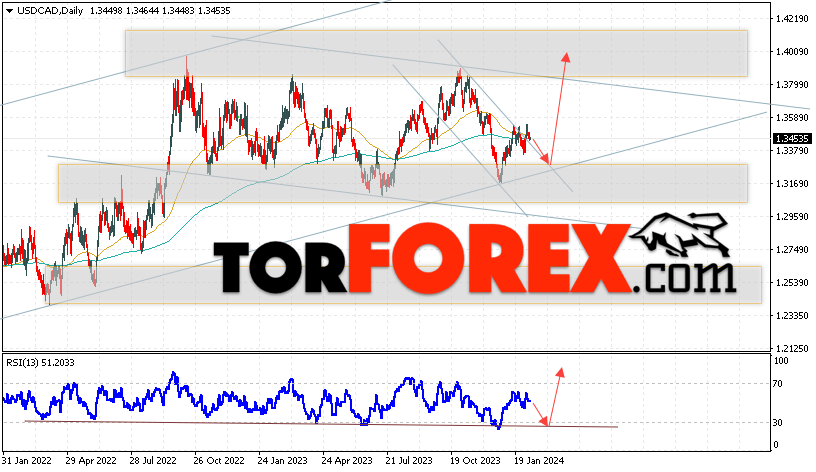Click the 19 Jan 2024 date marker

[539, 461]
